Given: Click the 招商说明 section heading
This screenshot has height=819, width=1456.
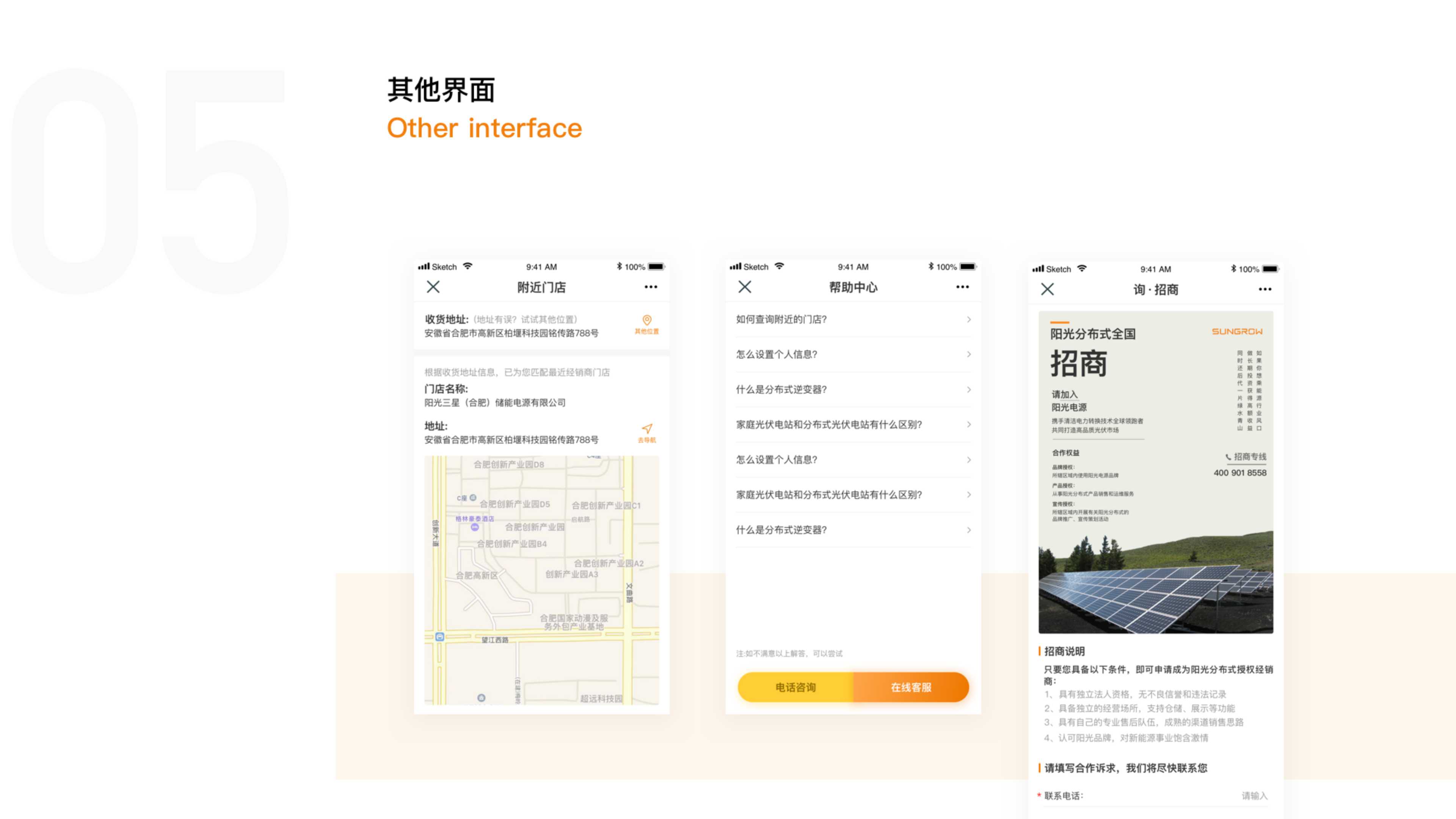Looking at the screenshot, I should 1064,652.
